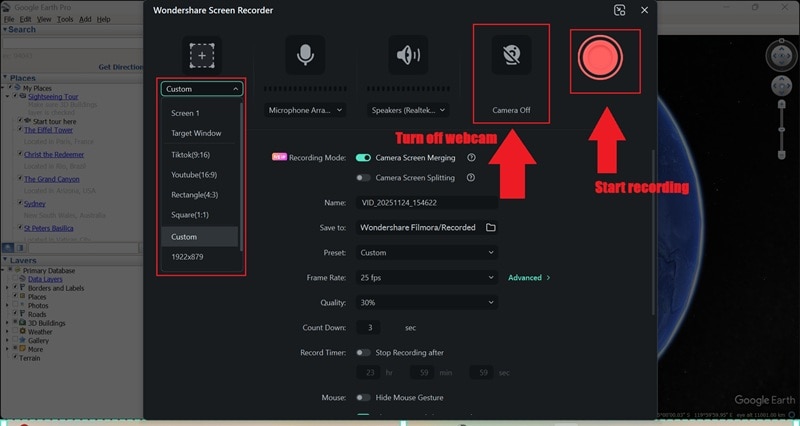Screen dimensions: 800x426
Task: Select the 3D Buildings layer row
Action: click(46, 323)
